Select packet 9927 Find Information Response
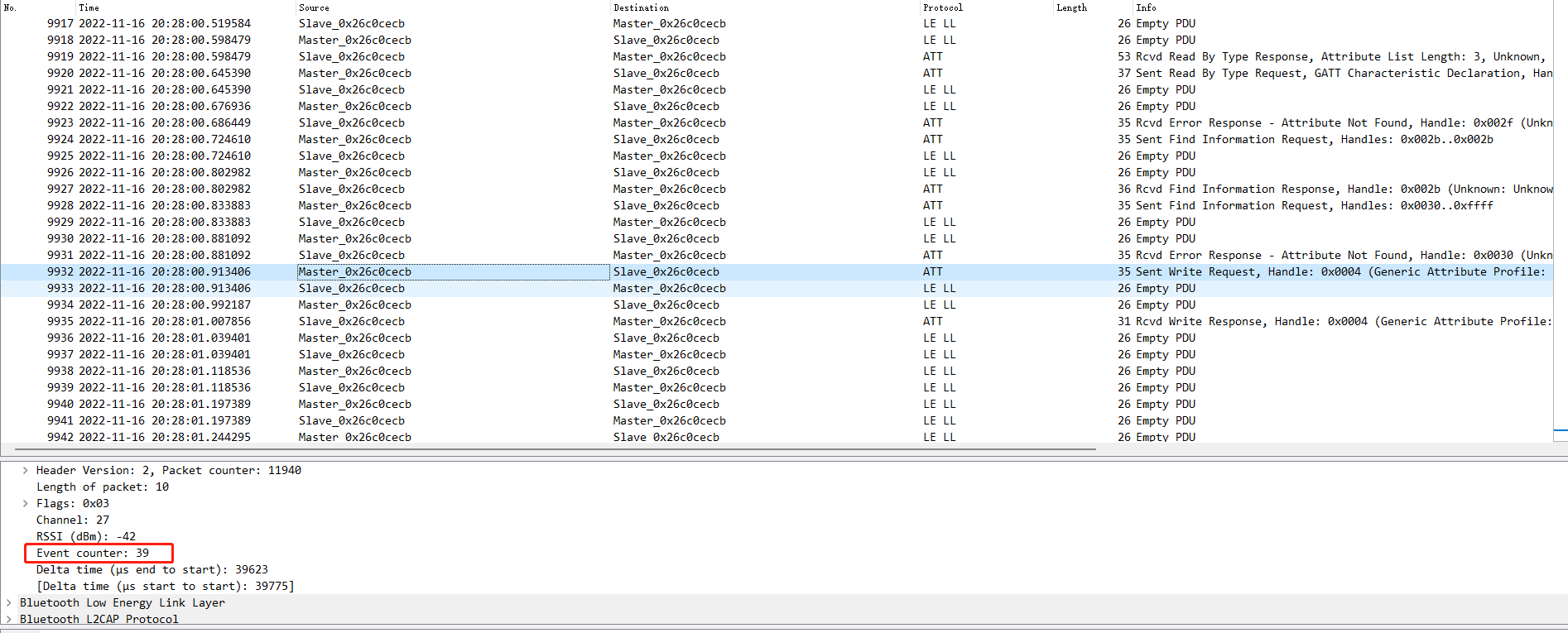The image size is (1568, 633). click(x=777, y=189)
